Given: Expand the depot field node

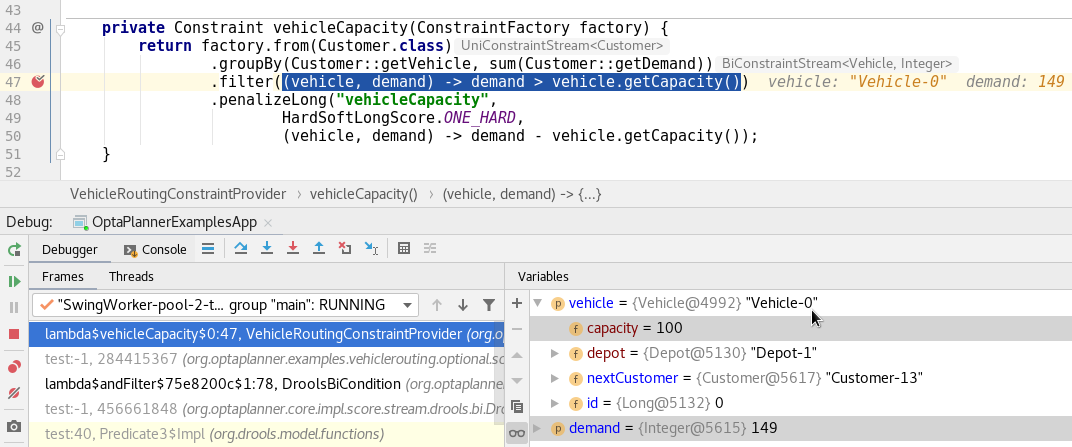Looking at the screenshot, I should click(x=556, y=353).
